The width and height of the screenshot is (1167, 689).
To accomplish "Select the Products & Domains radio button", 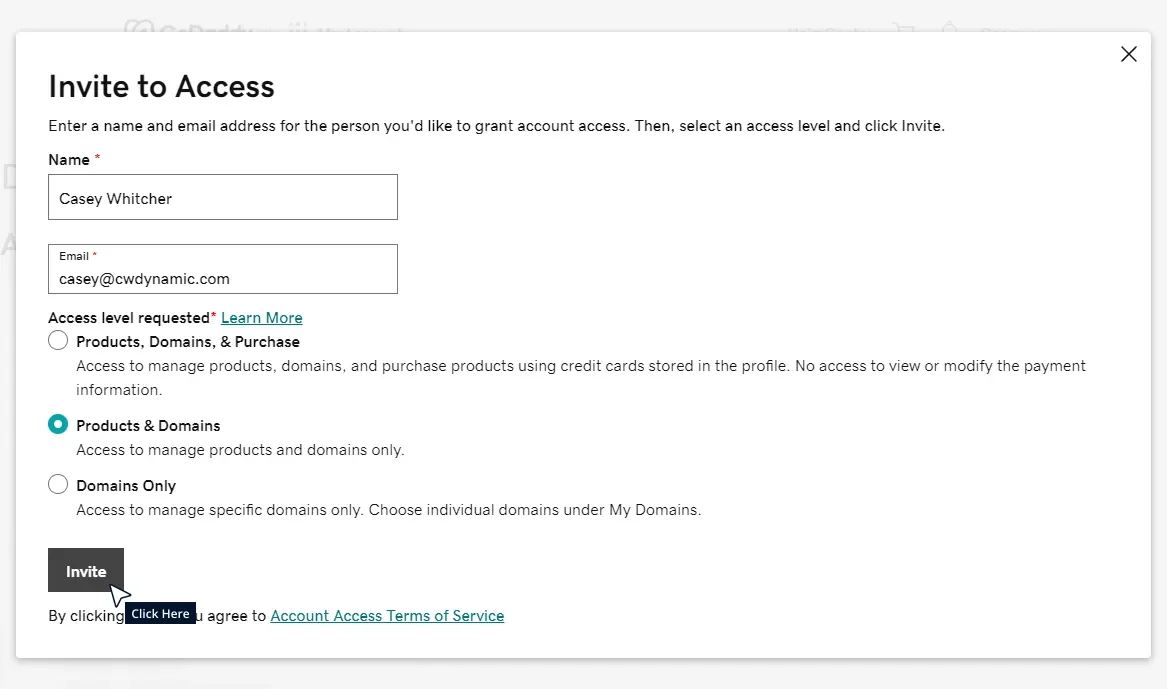I will [x=57, y=424].
